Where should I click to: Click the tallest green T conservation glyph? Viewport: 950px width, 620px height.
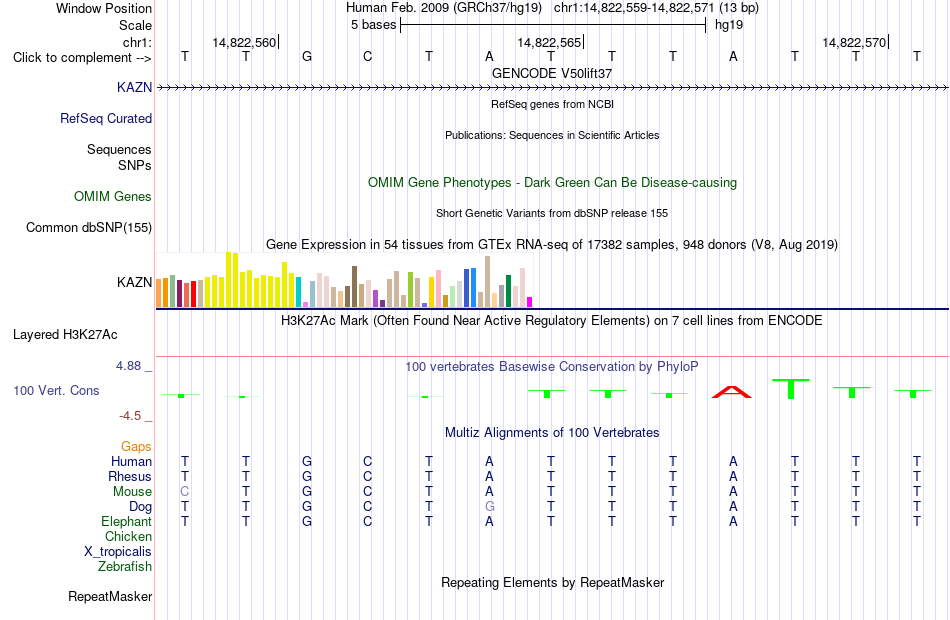(791, 388)
